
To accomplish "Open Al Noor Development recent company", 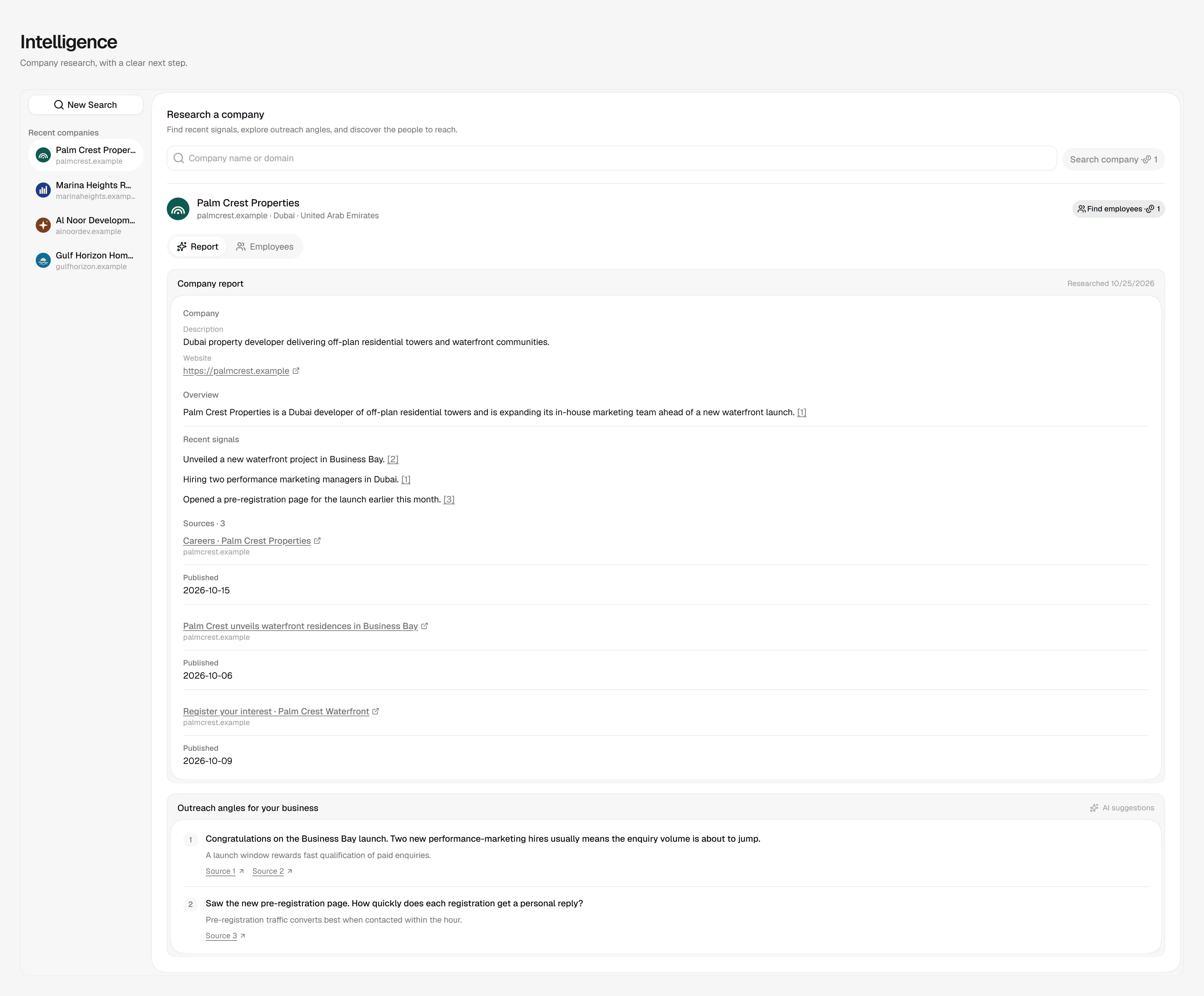I will point(85,225).
